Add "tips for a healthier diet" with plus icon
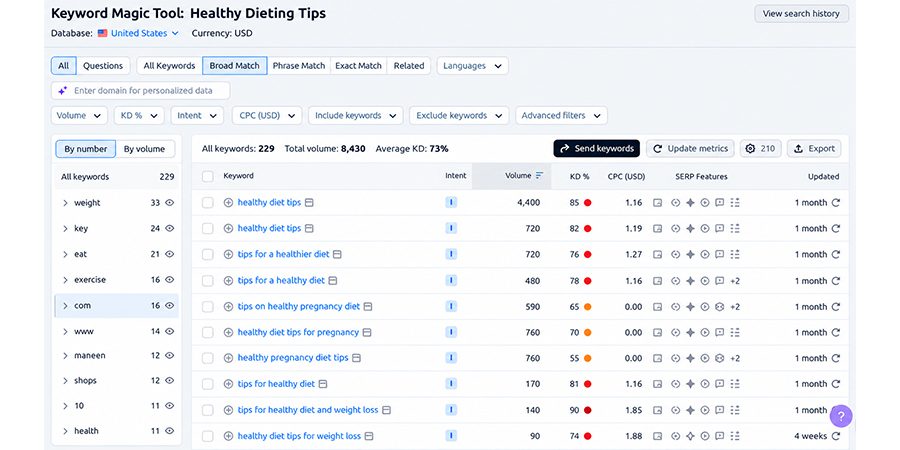Screen dimensions: 900x450 228,254
